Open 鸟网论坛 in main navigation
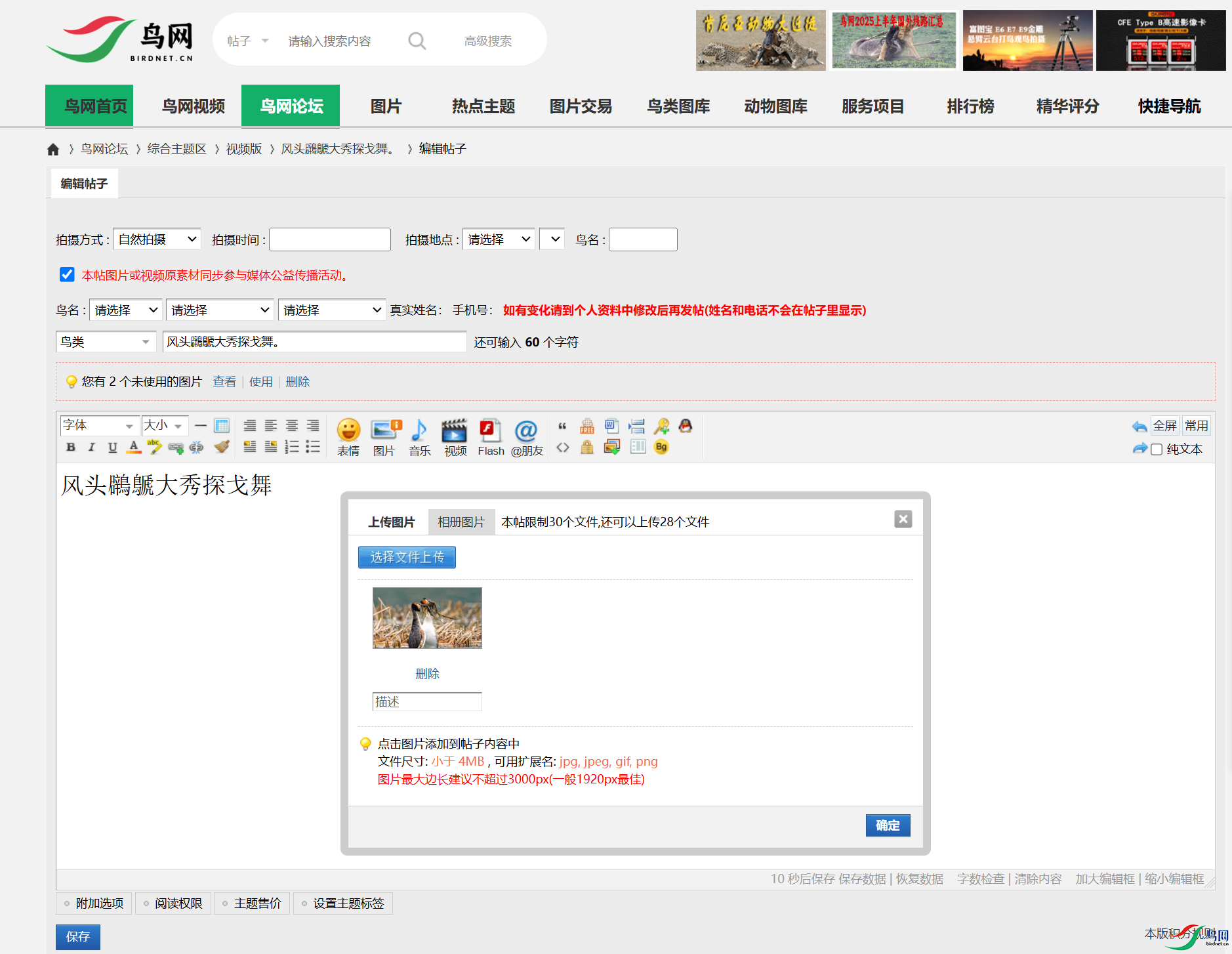Viewport: 1232px width, 954px height. pyautogui.click(x=291, y=106)
